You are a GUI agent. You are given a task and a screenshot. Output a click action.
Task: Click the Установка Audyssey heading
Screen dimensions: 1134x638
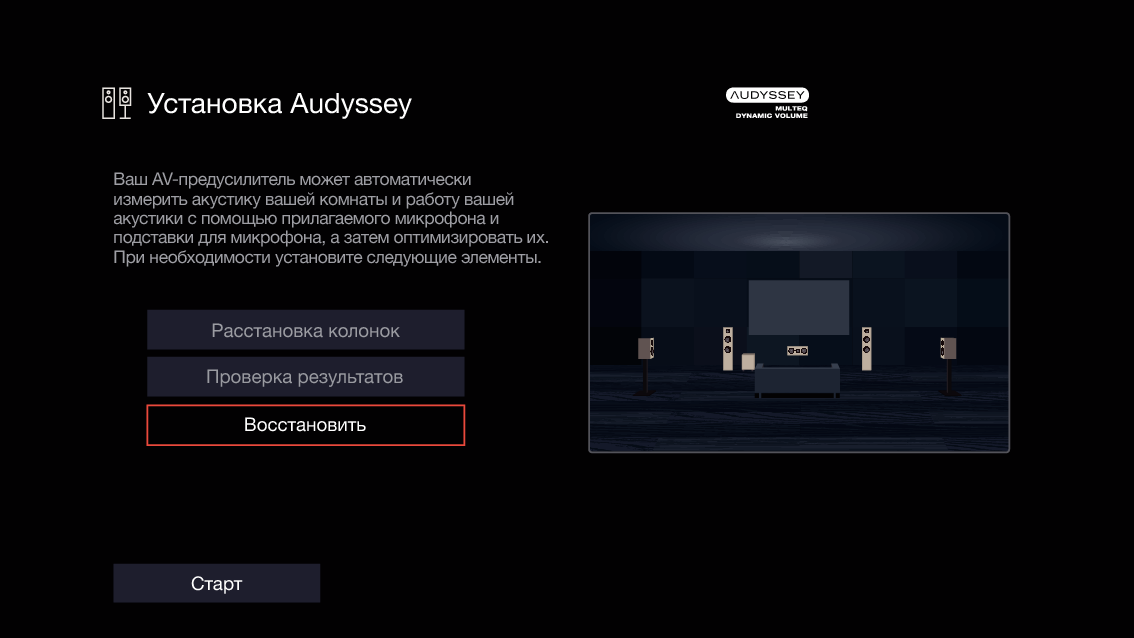tap(279, 103)
